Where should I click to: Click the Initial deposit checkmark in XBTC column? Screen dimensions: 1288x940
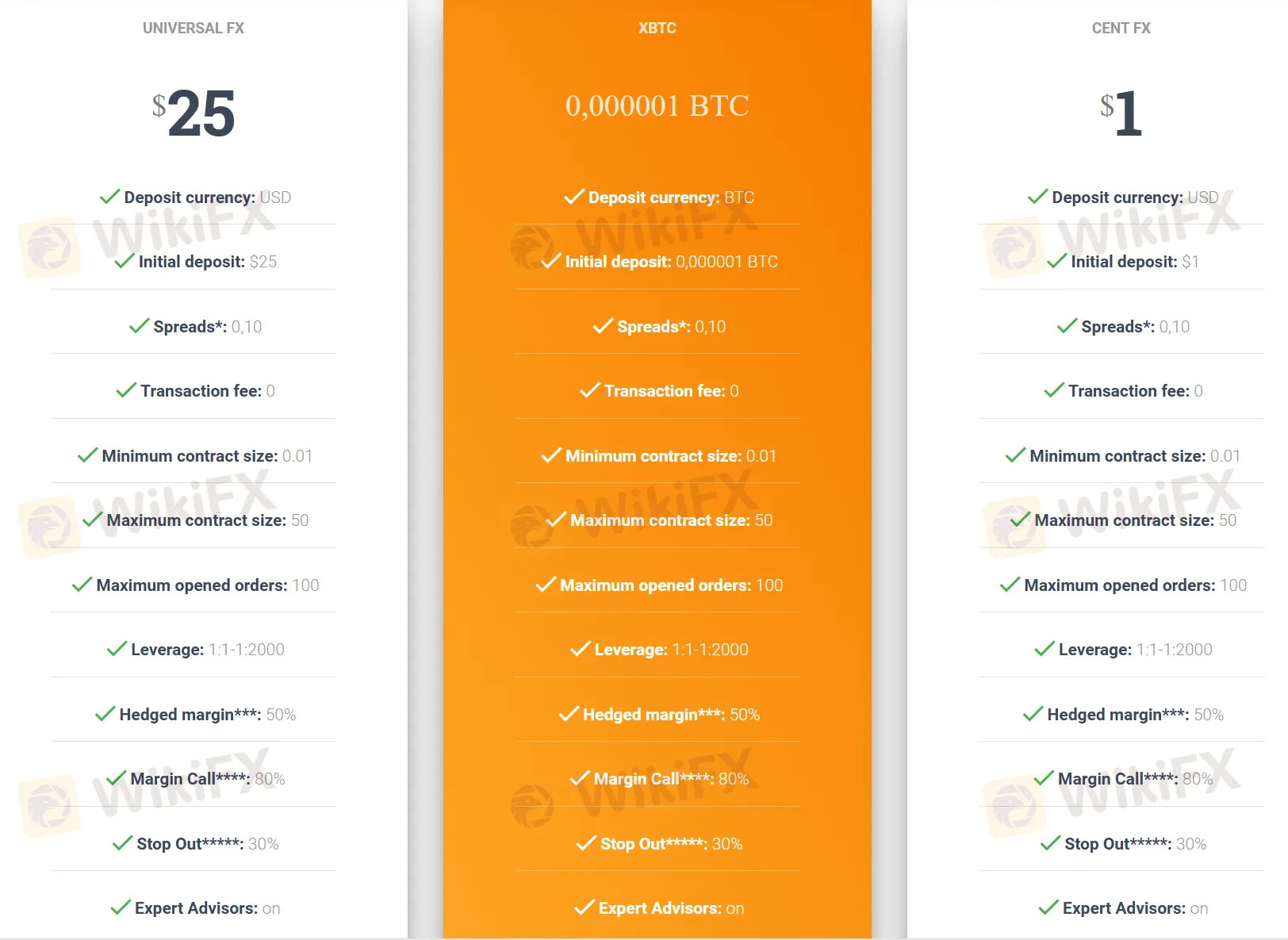click(x=551, y=261)
